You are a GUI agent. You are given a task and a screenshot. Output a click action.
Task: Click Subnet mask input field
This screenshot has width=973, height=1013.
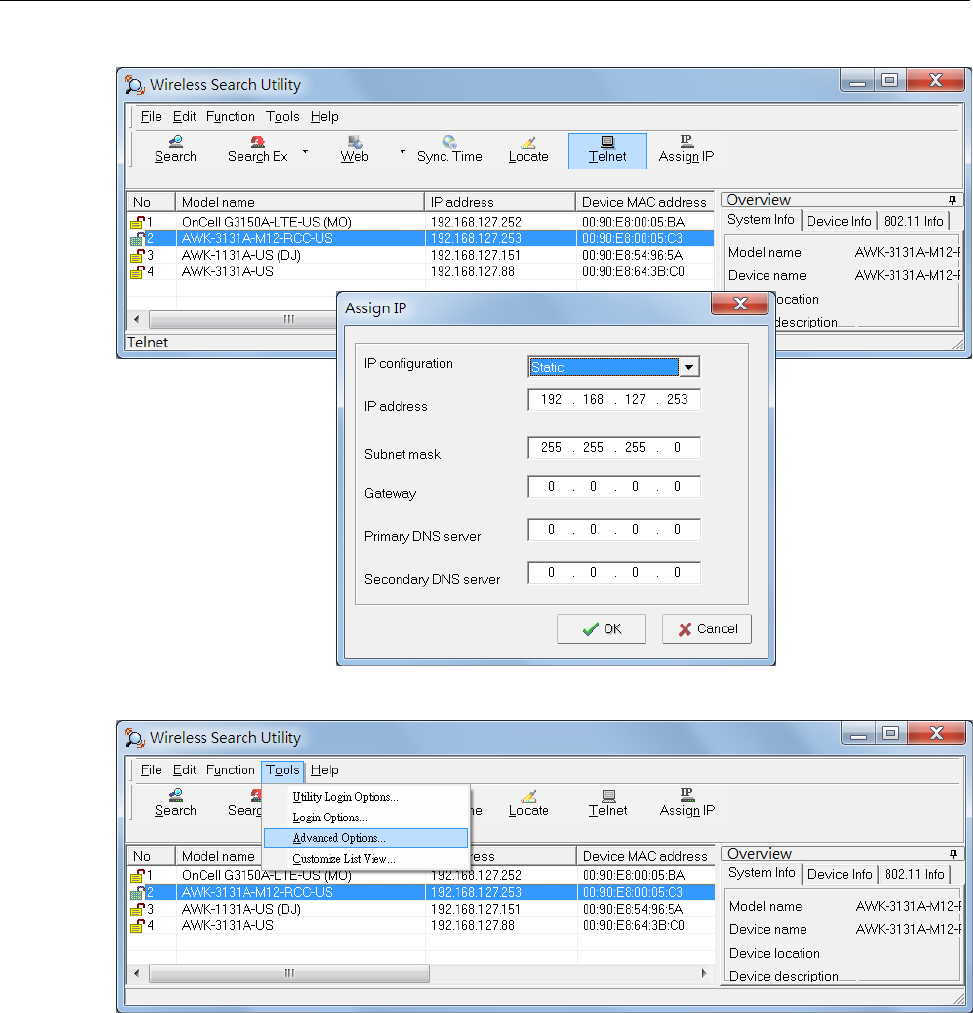614,447
